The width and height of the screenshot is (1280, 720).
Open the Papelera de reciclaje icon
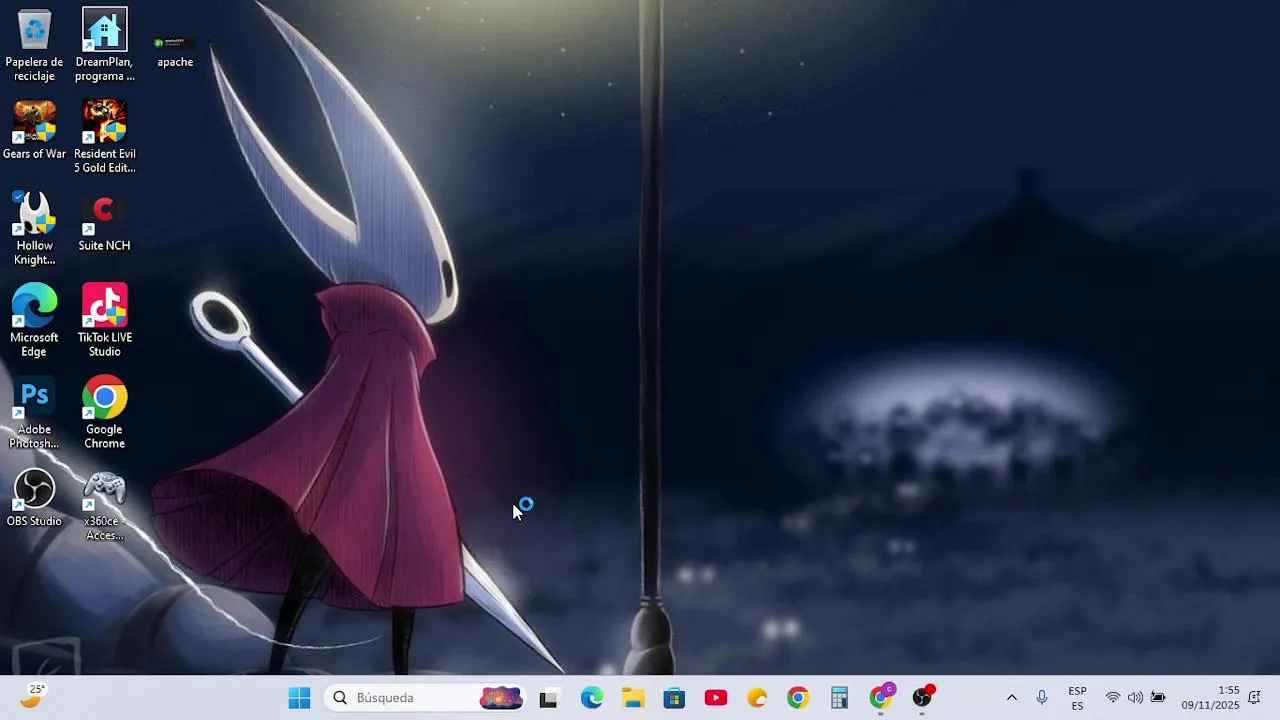[34, 45]
